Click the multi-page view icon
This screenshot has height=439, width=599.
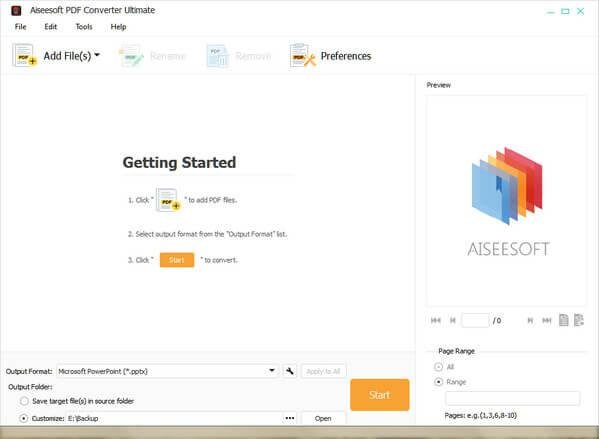[579, 320]
